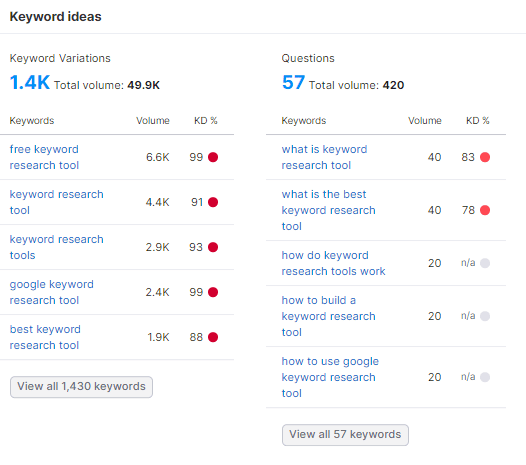Open 'how do keyword research tools work'
Viewport: 526px width, 465px height.
[333, 263]
